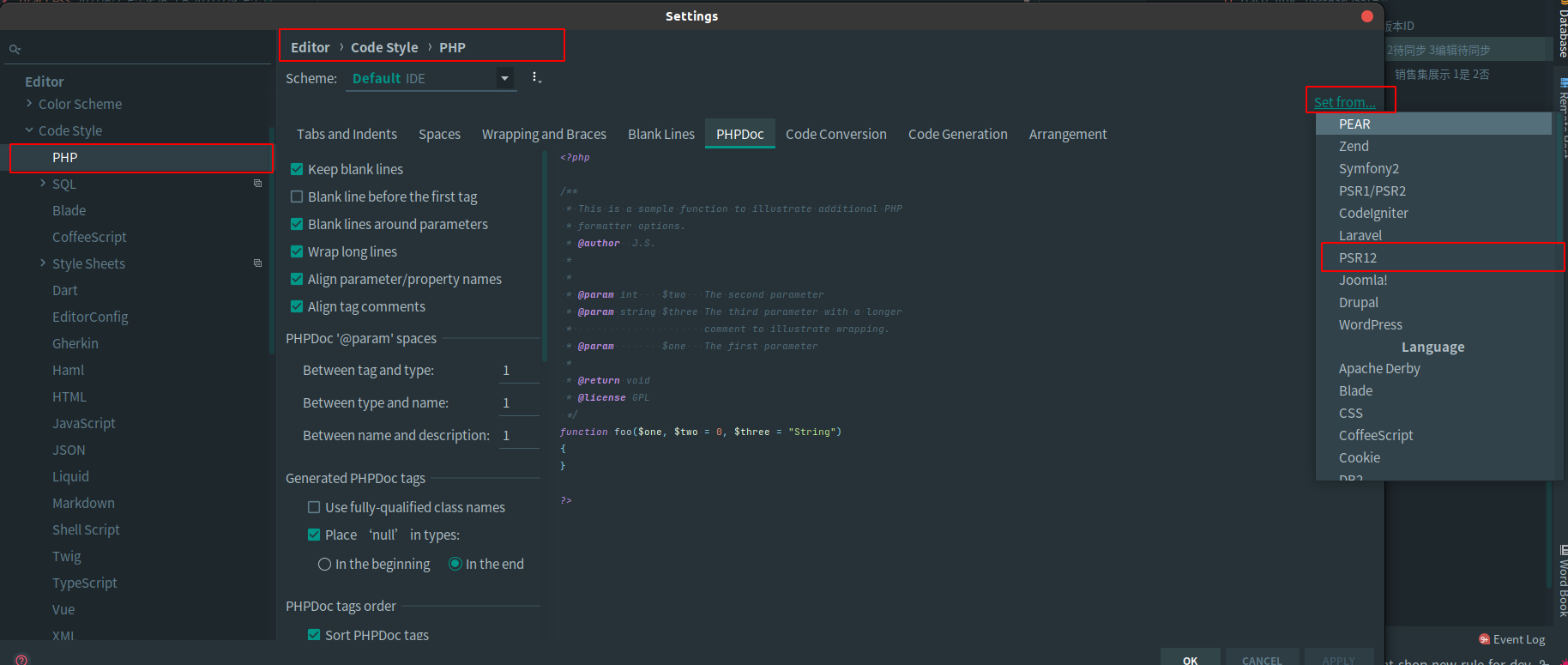This screenshot has height=665, width=1568.
Task: Open help with the question mark icon
Action: click(21, 659)
